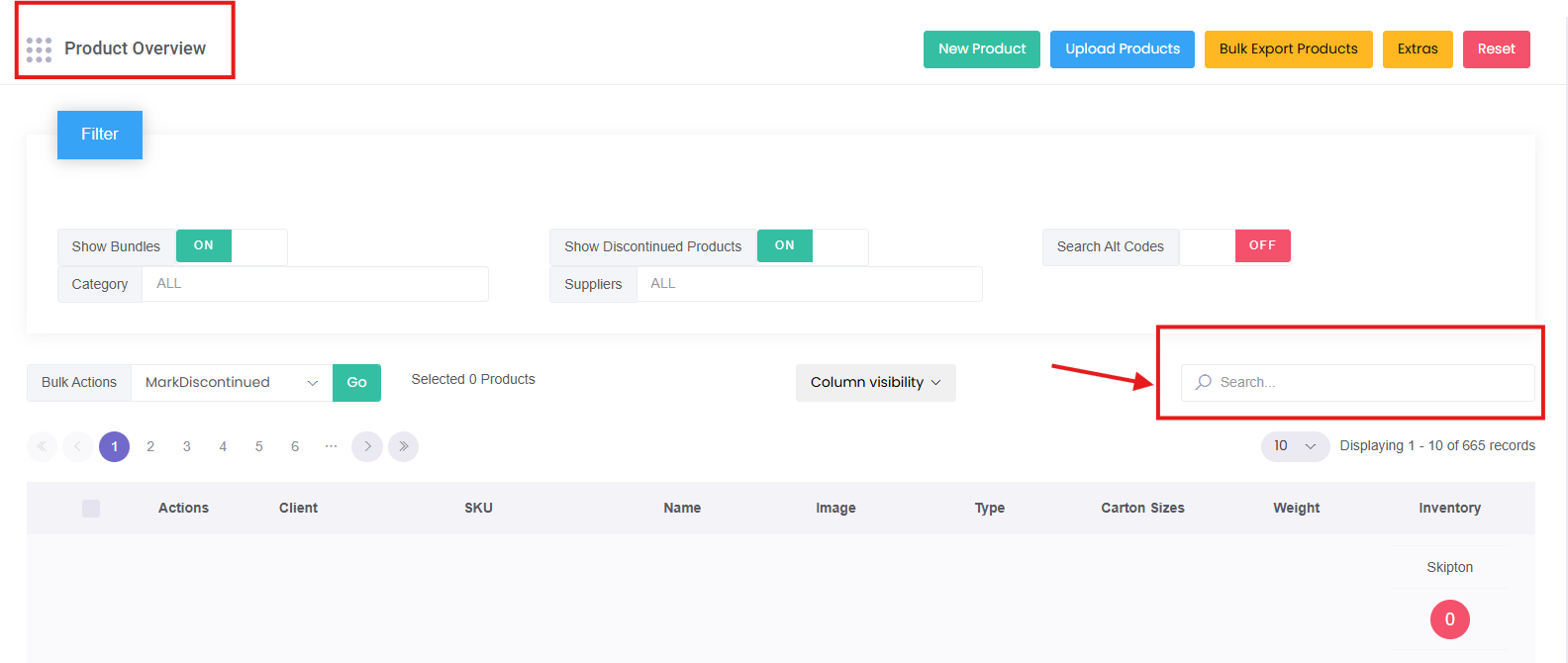Expand the Column visibility dropdown

pos(875,383)
